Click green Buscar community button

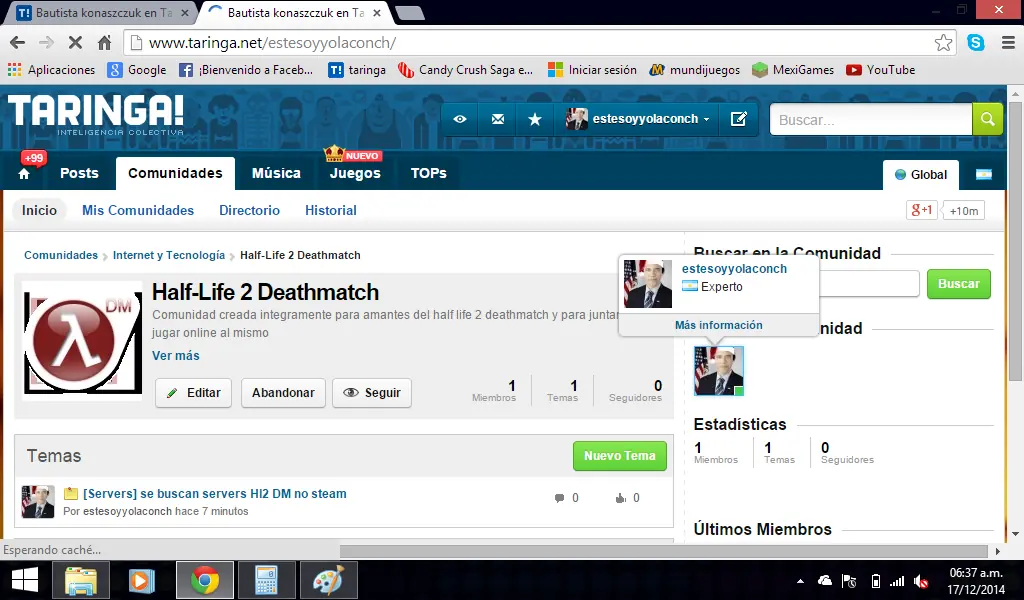point(959,284)
